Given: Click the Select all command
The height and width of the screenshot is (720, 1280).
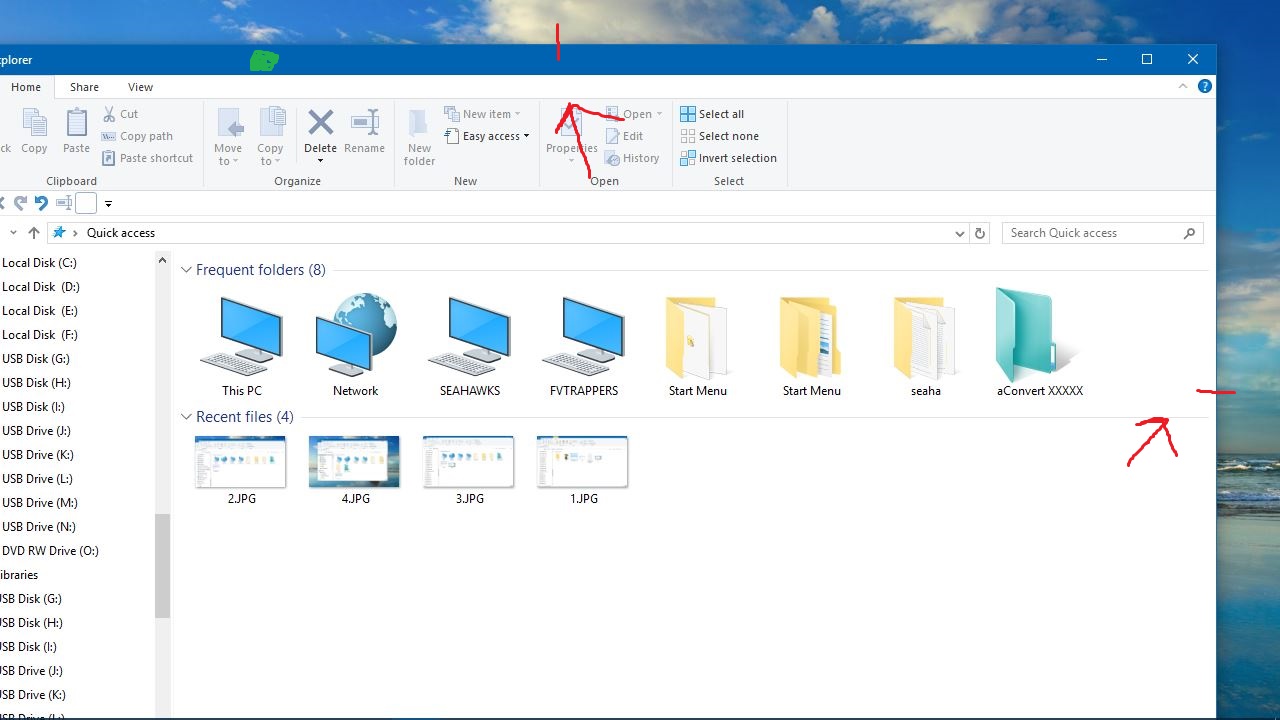Looking at the screenshot, I should [x=712, y=114].
